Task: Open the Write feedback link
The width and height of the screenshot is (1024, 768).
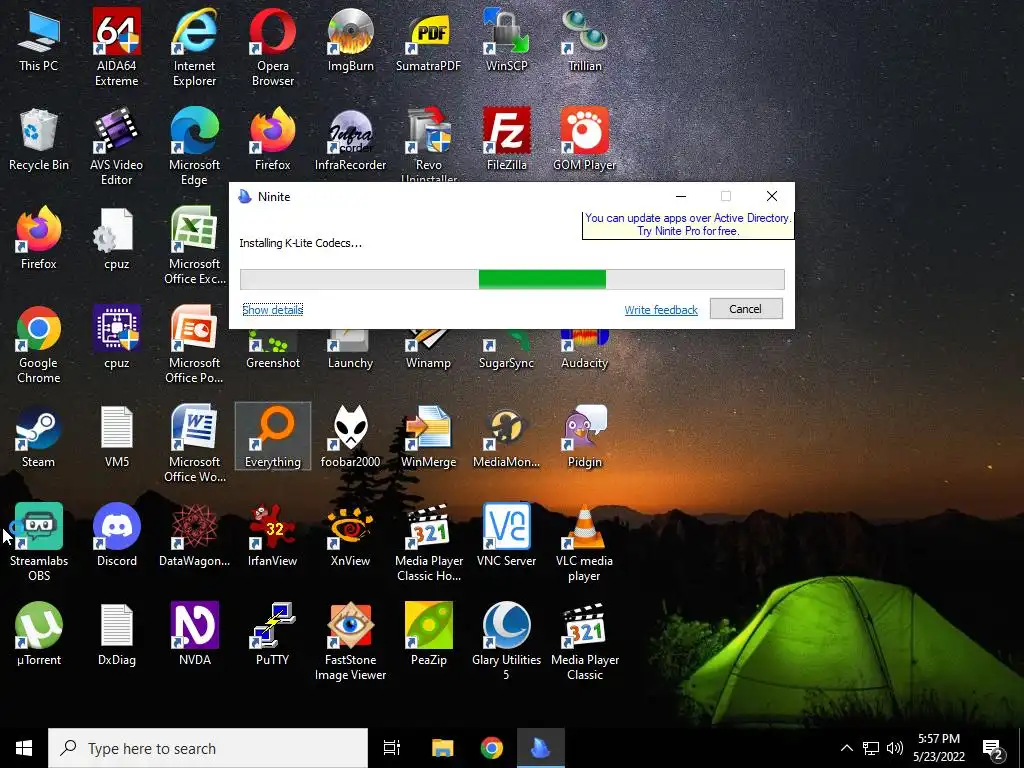Action: 661,310
